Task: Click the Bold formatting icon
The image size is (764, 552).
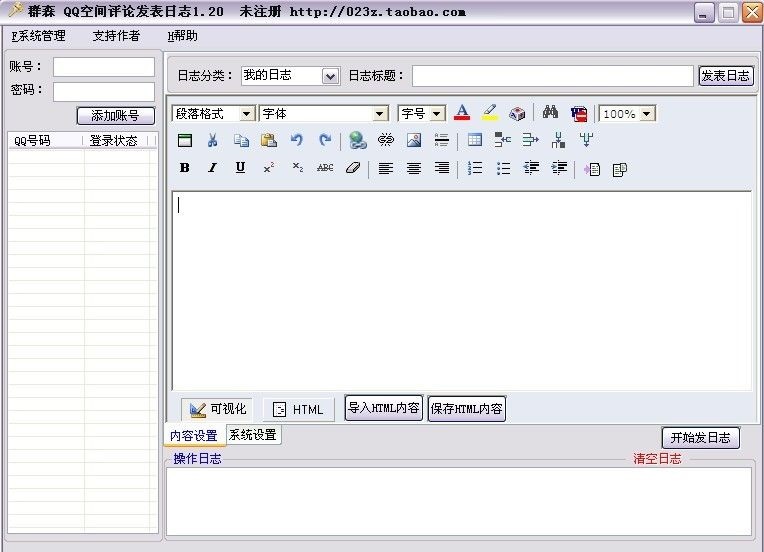Action: (x=185, y=168)
